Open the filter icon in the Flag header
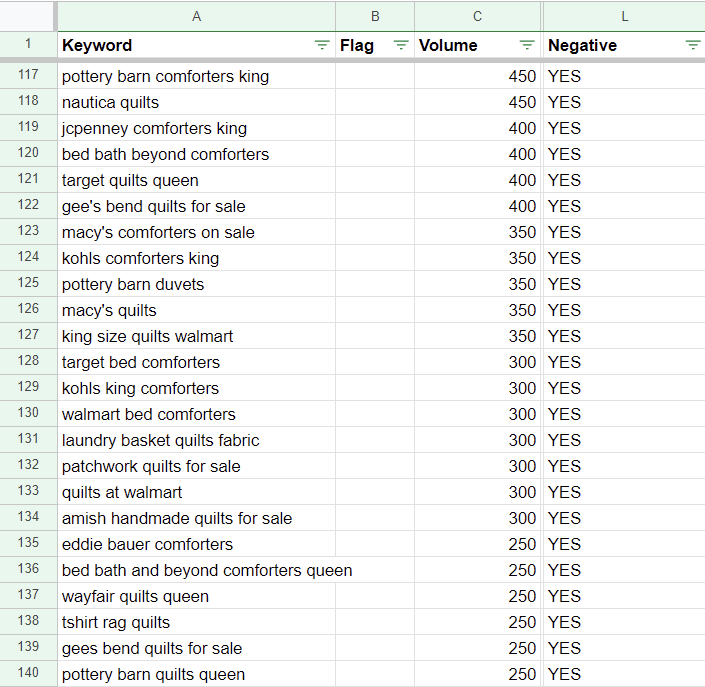Image resolution: width=705 pixels, height=687 pixels. tap(401, 45)
